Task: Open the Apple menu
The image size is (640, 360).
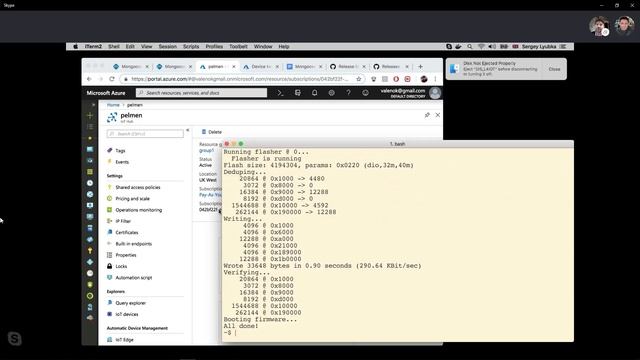Action: click(x=76, y=47)
